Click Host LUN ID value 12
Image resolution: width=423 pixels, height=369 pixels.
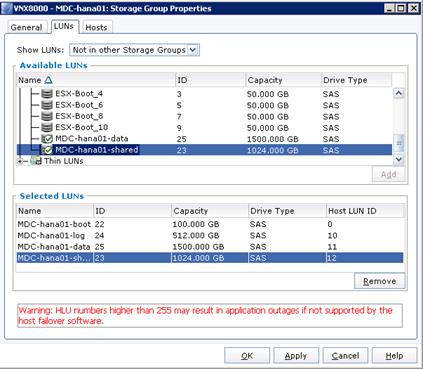click(x=332, y=258)
